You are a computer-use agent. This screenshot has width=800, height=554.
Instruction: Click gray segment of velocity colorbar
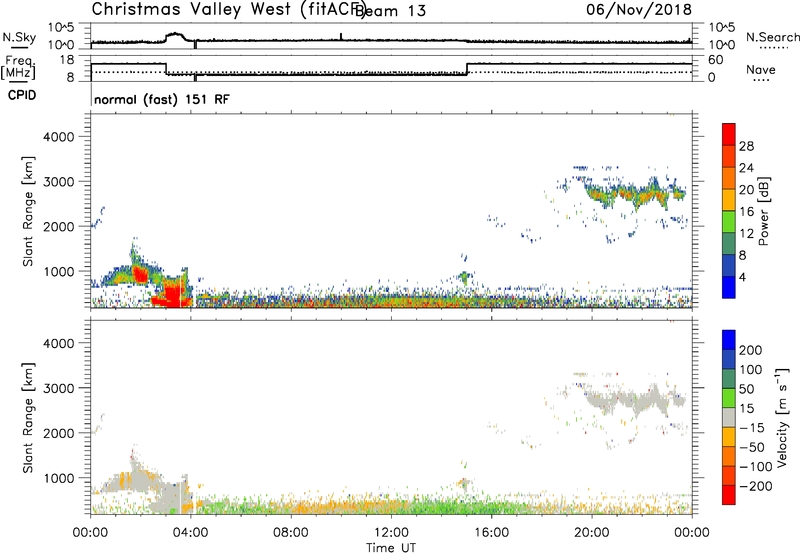click(x=729, y=417)
